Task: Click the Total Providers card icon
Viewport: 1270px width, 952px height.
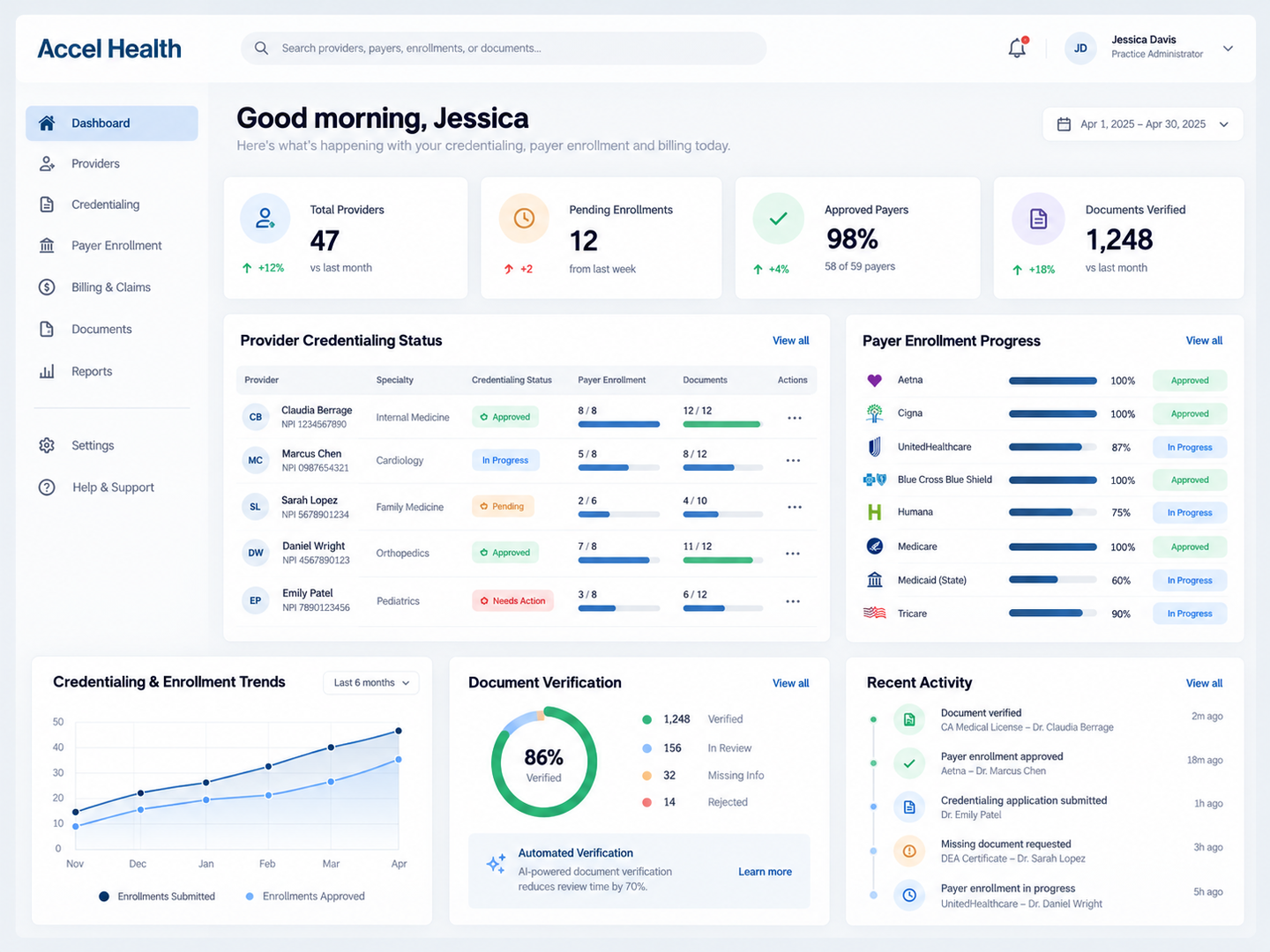Action: click(x=265, y=219)
